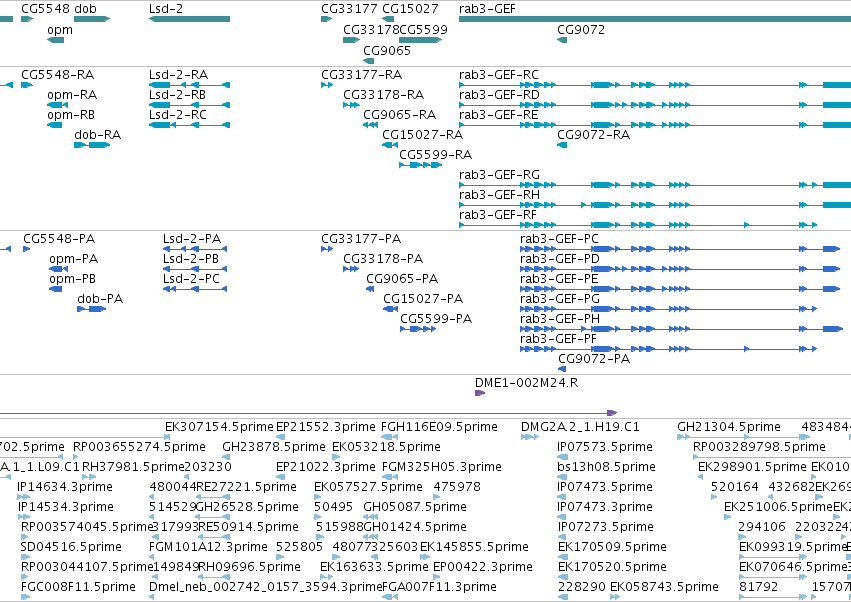Click the FGA007F11.3prime EST label

tap(439, 587)
